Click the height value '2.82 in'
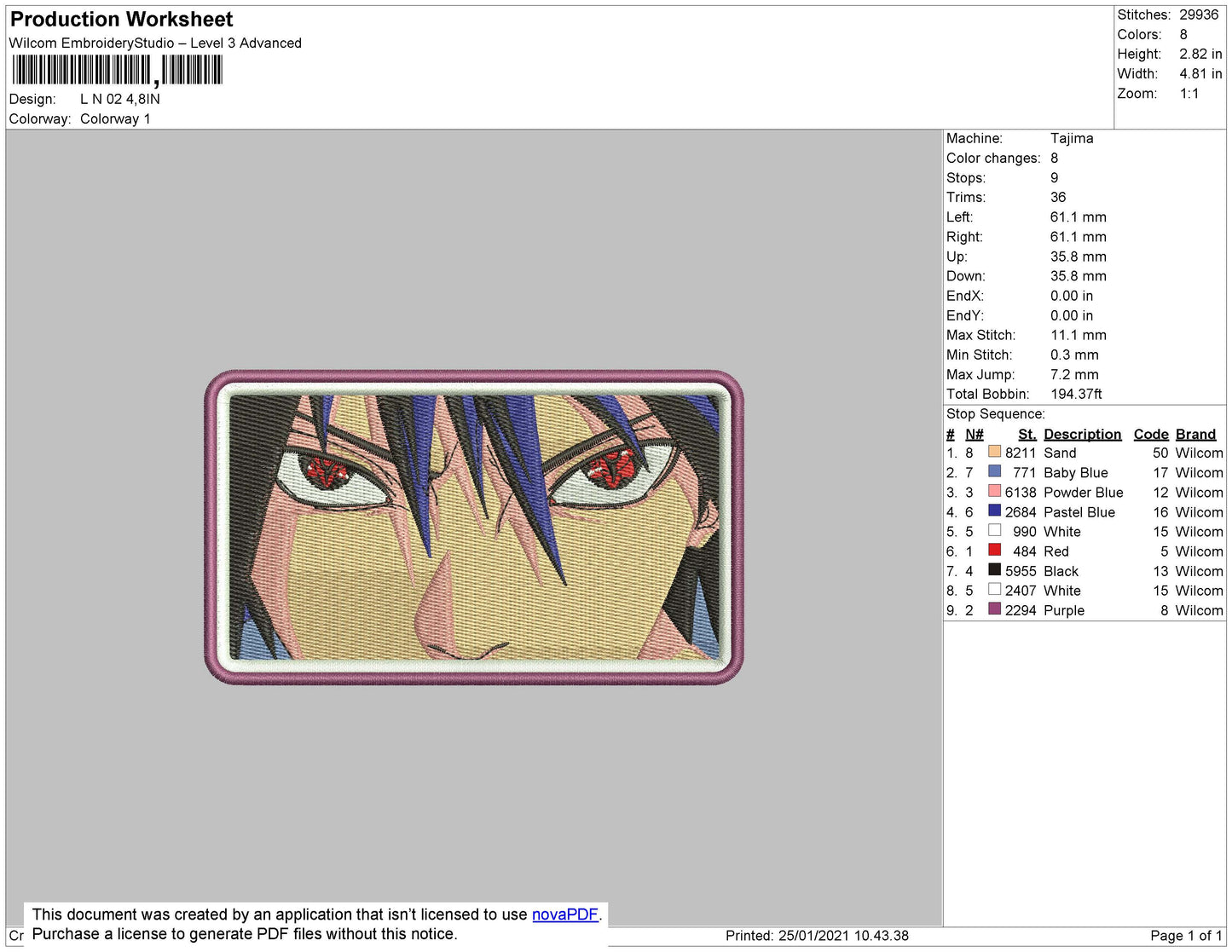Viewport: 1232px width, 952px height. tap(1200, 54)
